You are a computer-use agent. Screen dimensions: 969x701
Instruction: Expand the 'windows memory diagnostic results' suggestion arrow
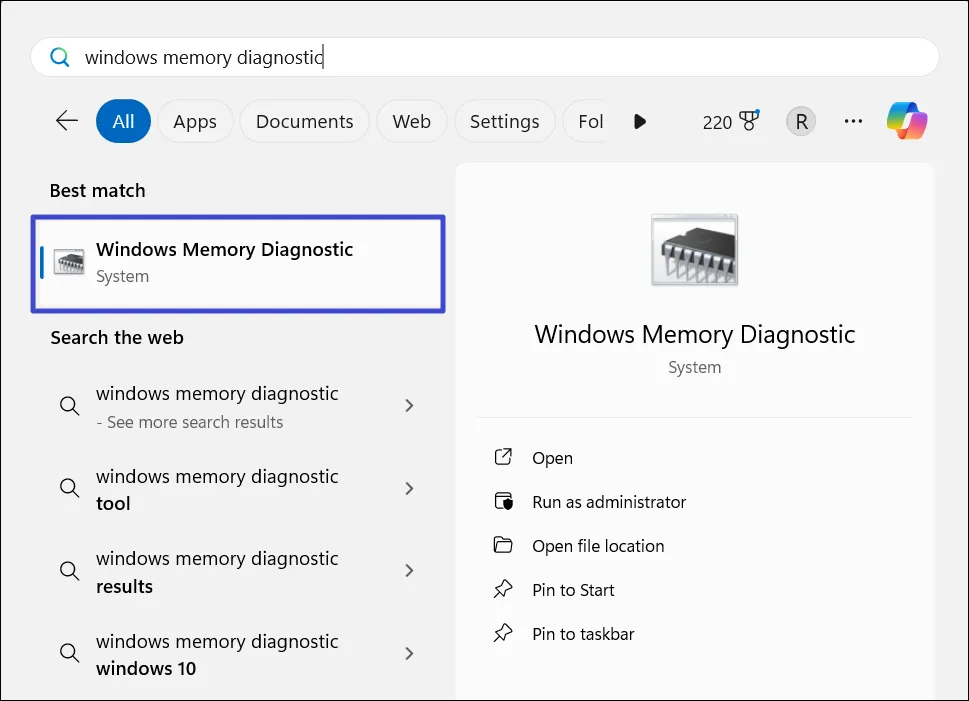point(409,571)
